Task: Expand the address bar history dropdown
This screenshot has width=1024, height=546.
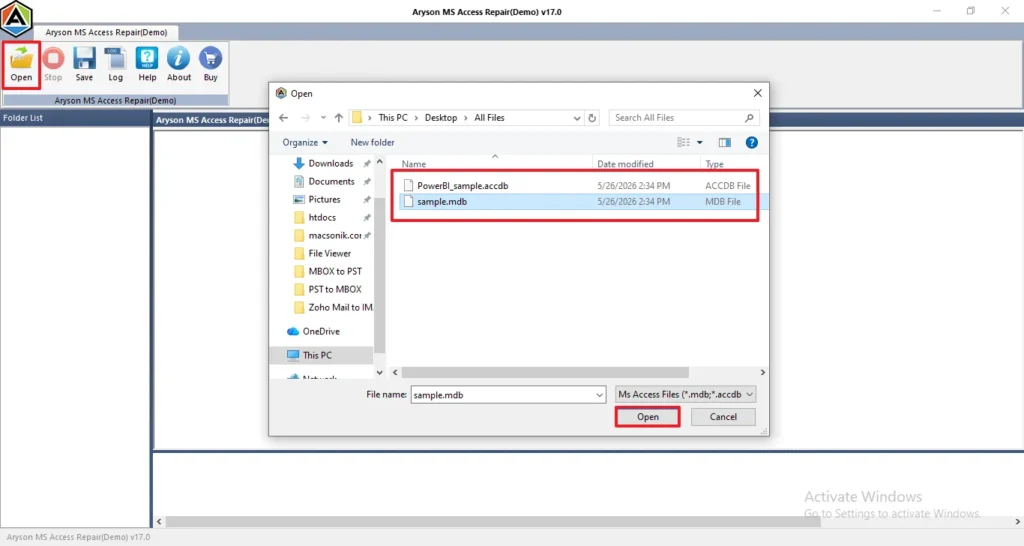Action: coord(577,118)
